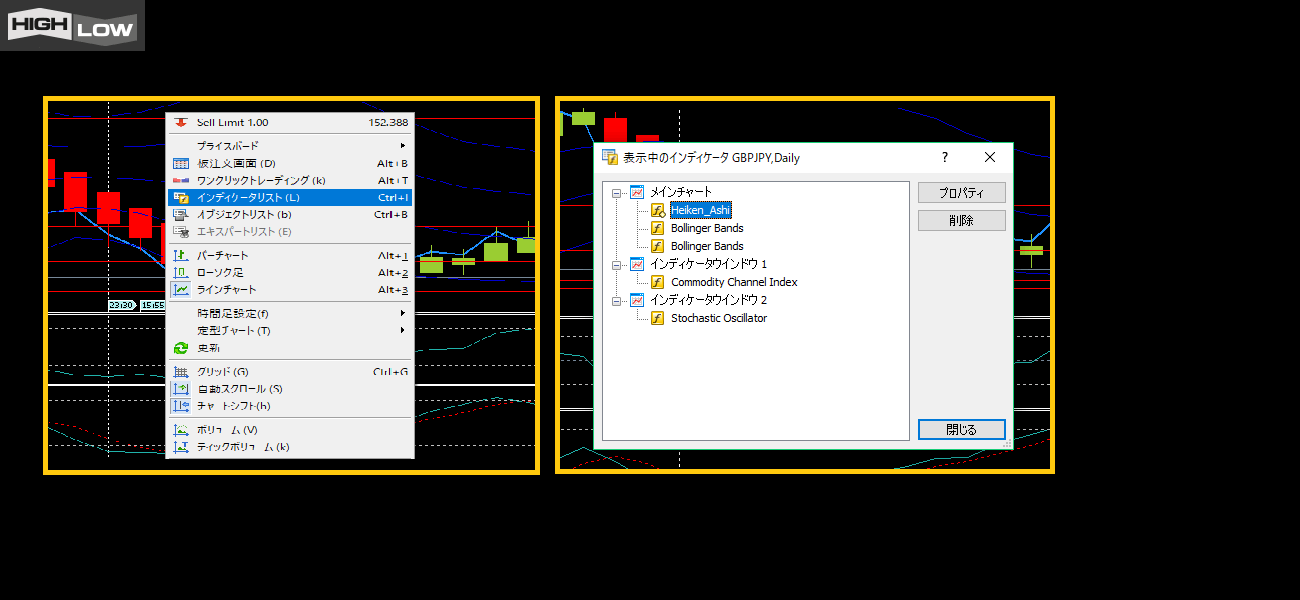Collapse the インディケータウインドウ 1 tree node
Screen dimensions: 1300x600
tap(617, 264)
